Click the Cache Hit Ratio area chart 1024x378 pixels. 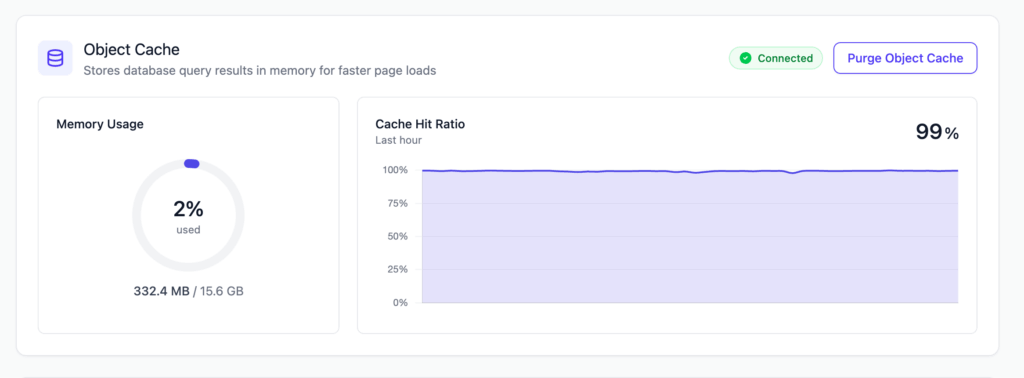pos(690,236)
